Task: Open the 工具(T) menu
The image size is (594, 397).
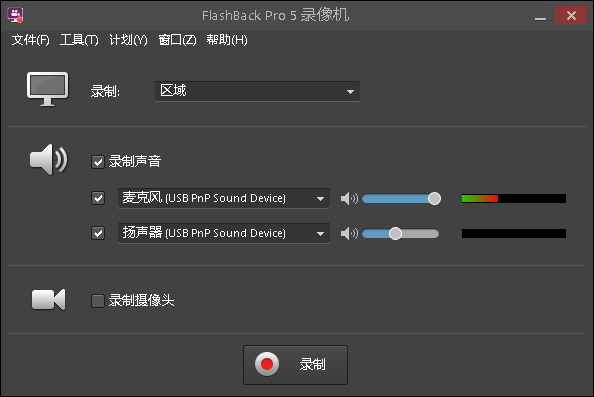Action: (79, 40)
